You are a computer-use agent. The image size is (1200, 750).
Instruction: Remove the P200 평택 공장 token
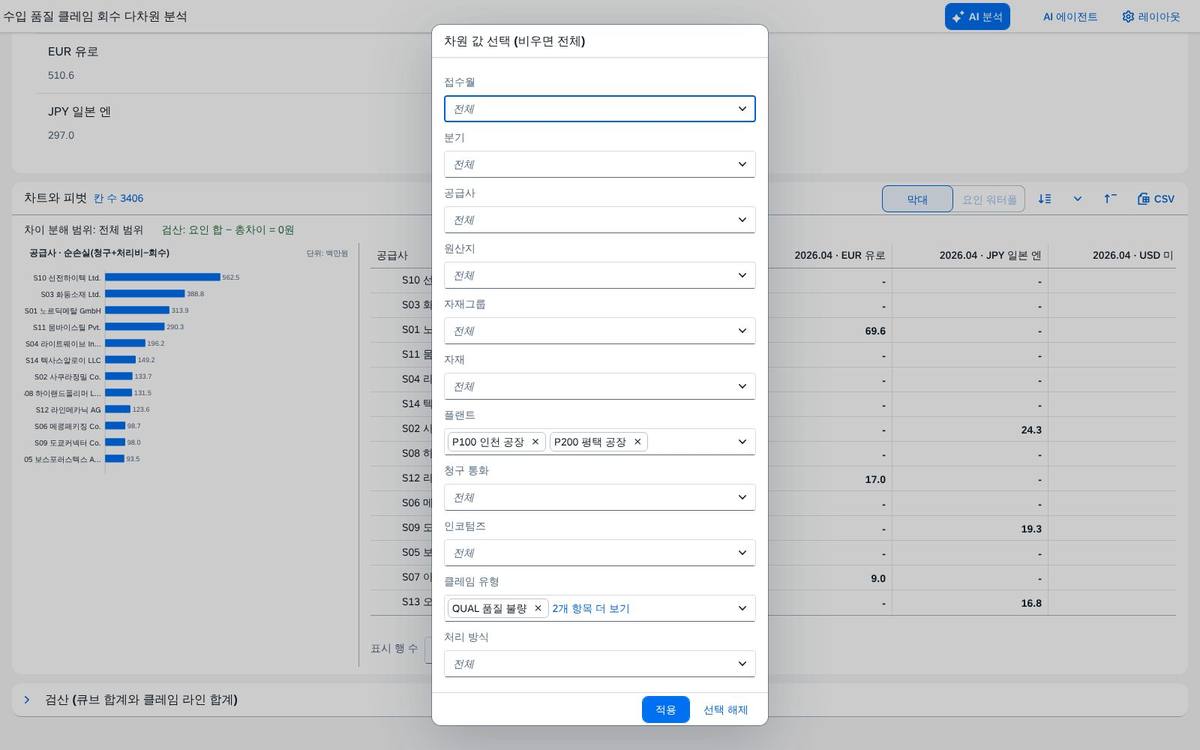(637, 442)
